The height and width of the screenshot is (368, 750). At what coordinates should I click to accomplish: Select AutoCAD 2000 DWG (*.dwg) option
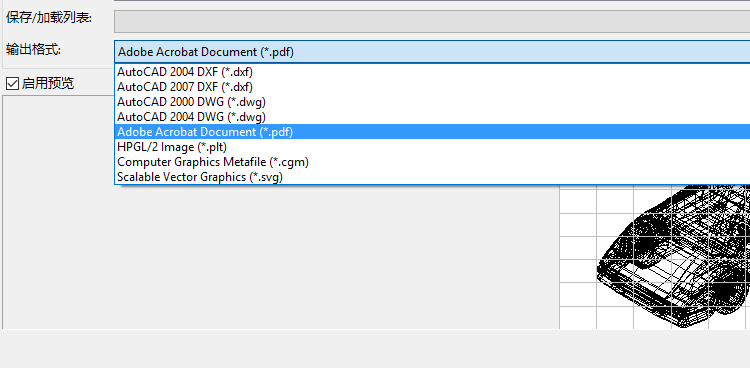point(432,101)
